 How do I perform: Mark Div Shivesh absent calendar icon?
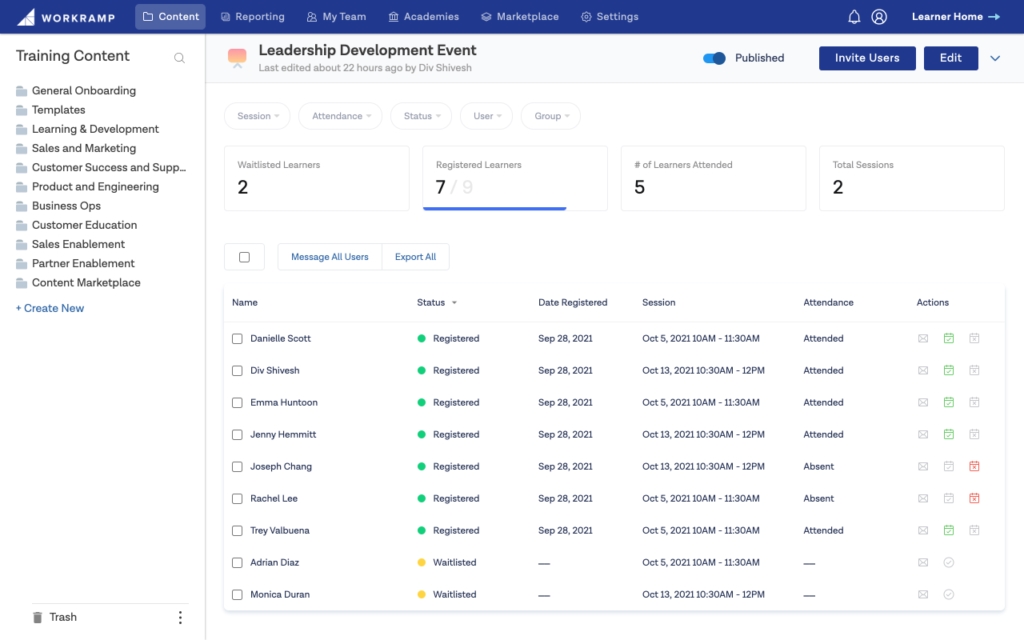[x=974, y=370]
